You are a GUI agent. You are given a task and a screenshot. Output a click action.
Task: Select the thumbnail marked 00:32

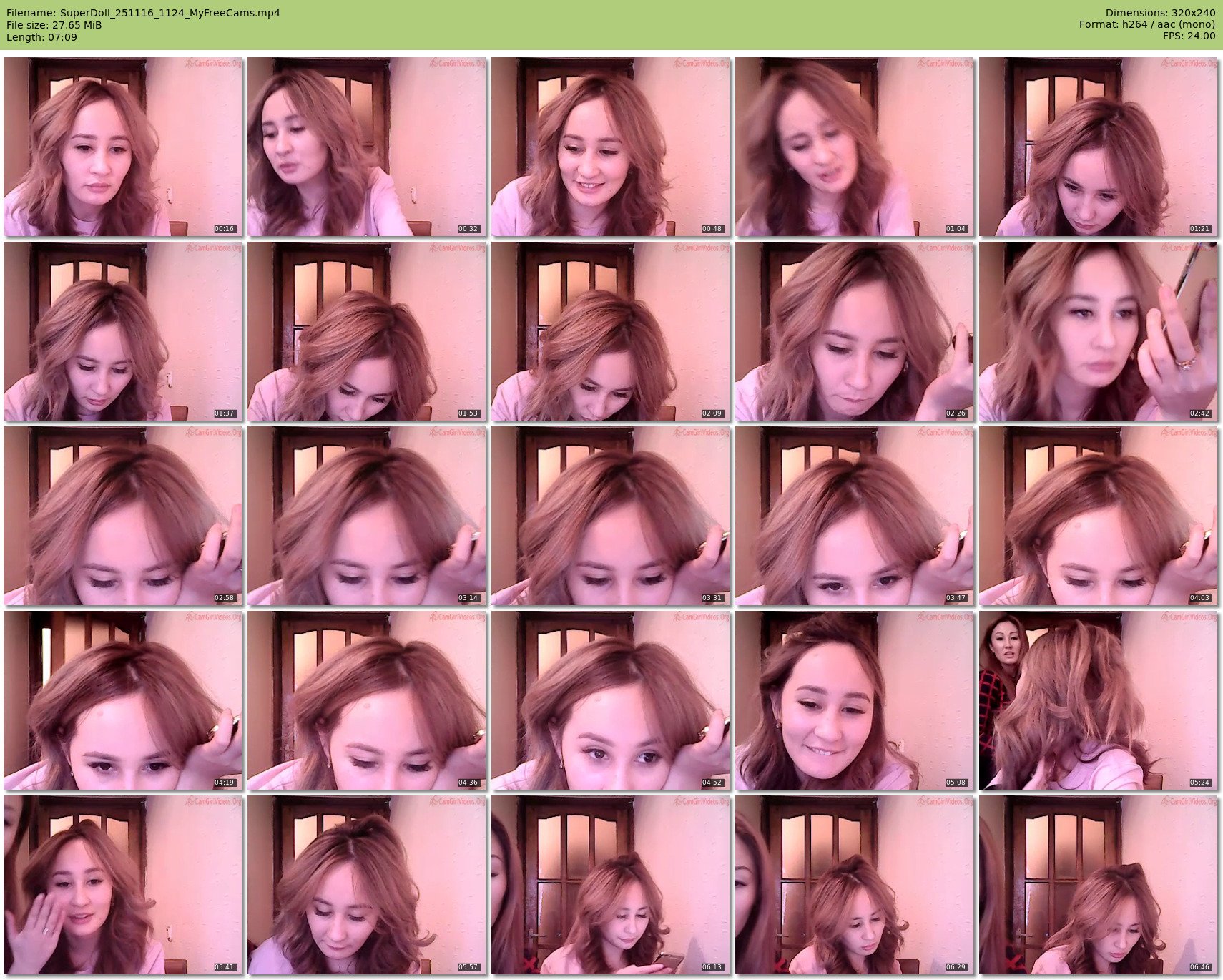tap(367, 147)
